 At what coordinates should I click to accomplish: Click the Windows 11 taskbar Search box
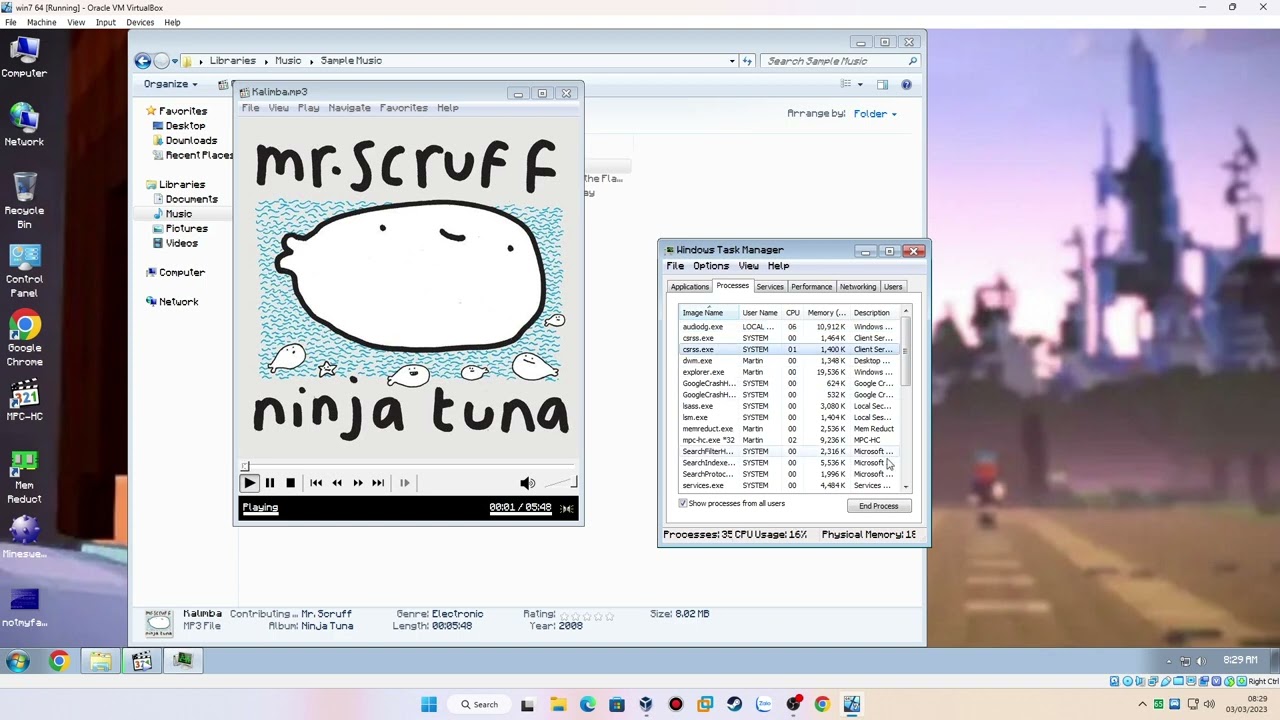[479, 704]
